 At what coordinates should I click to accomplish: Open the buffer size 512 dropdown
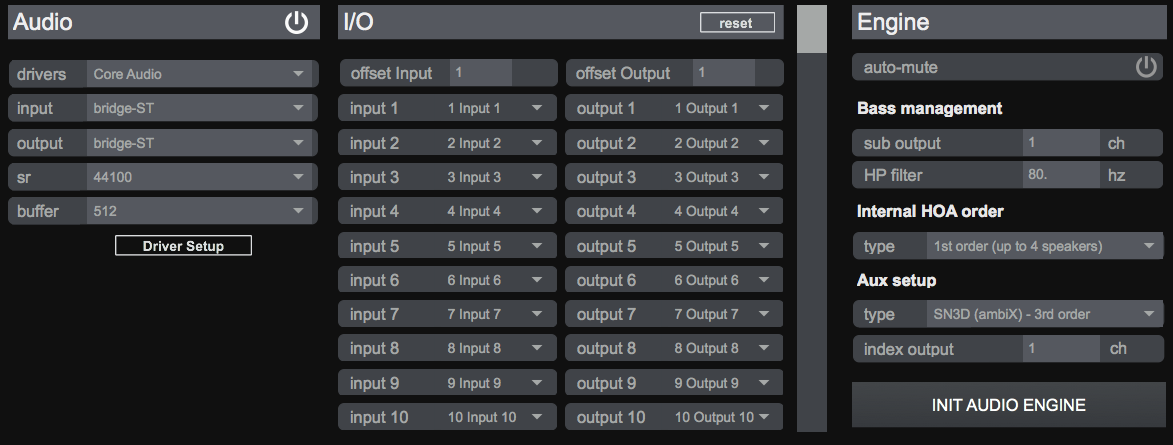(x=199, y=211)
